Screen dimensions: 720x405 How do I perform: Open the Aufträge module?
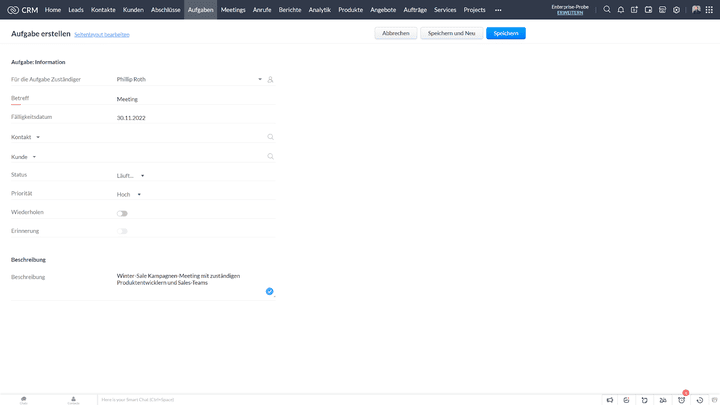pos(415,10)
